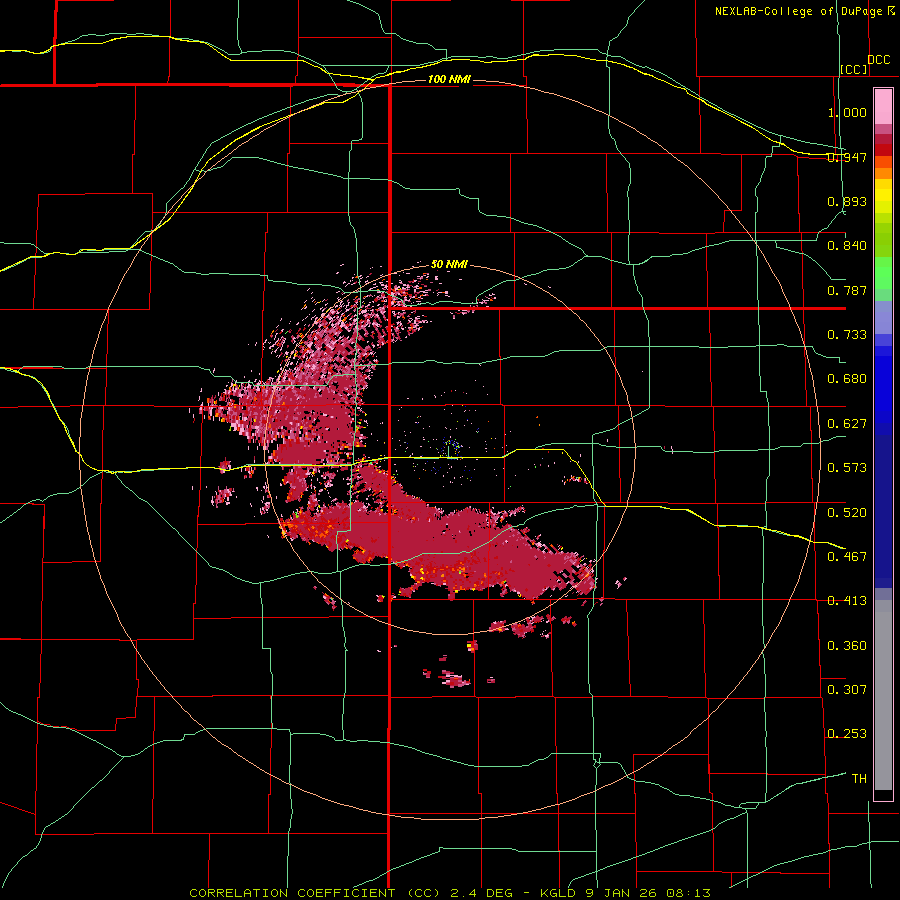Click the 0.893 scale value

coord(847,201)
